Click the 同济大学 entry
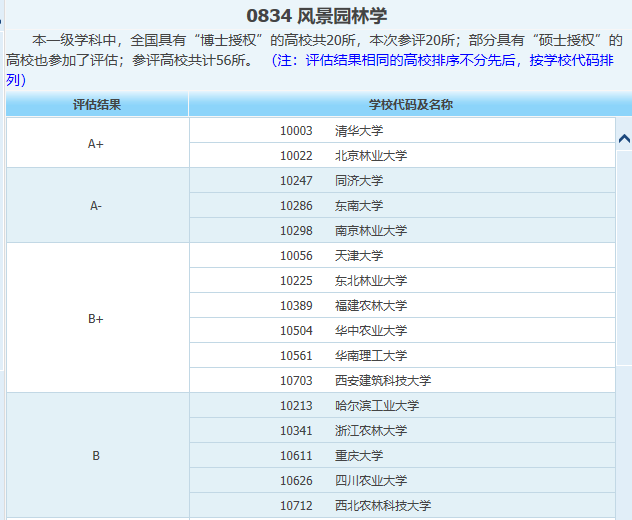The image size is (632, 520). click(359, 181)
